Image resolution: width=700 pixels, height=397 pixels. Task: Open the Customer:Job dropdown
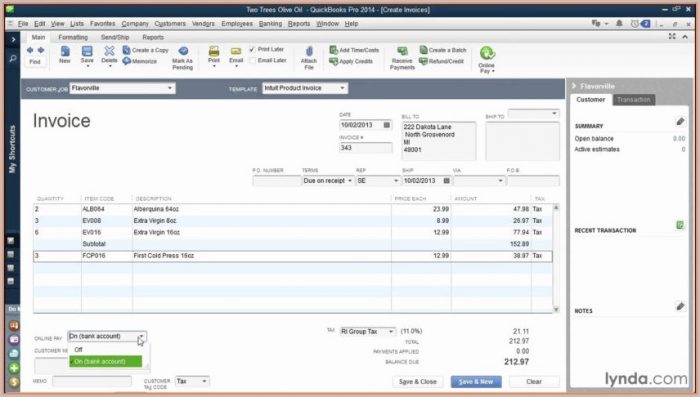tap(170, 88)
